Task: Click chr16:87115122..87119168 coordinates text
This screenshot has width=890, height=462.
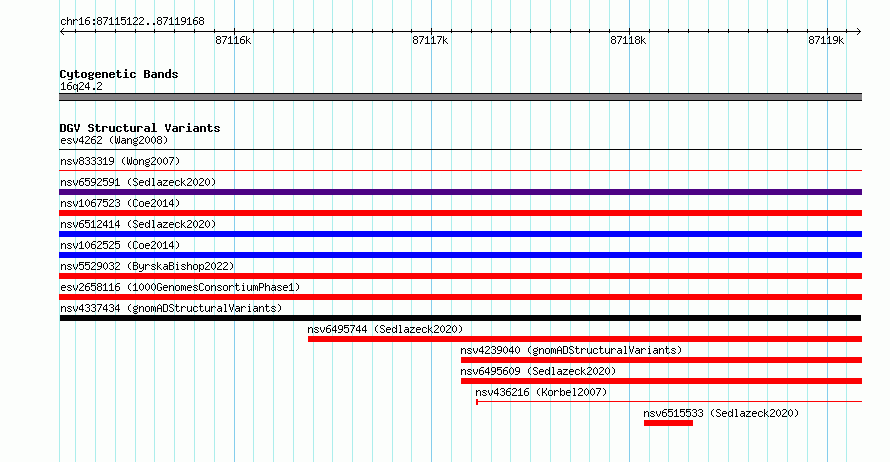Action: pos(132,22)
